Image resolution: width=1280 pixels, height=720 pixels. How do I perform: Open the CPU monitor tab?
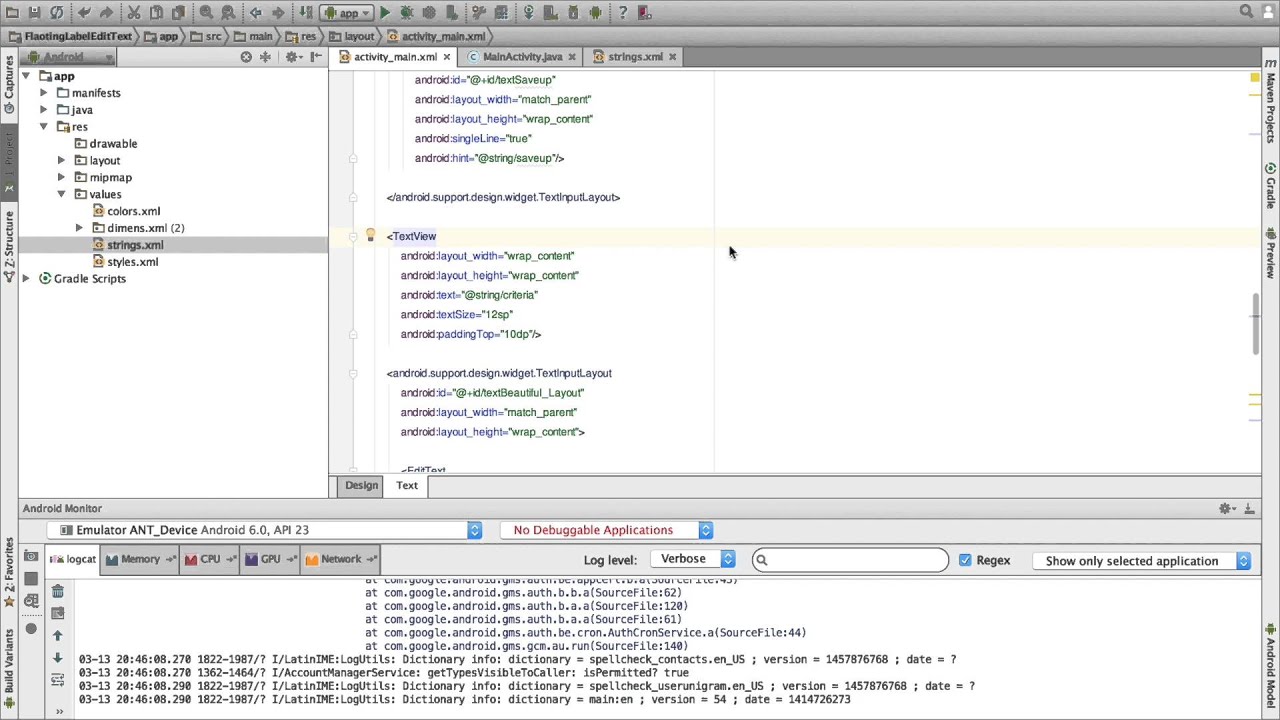pyautogui.click(x=210, y=559)
